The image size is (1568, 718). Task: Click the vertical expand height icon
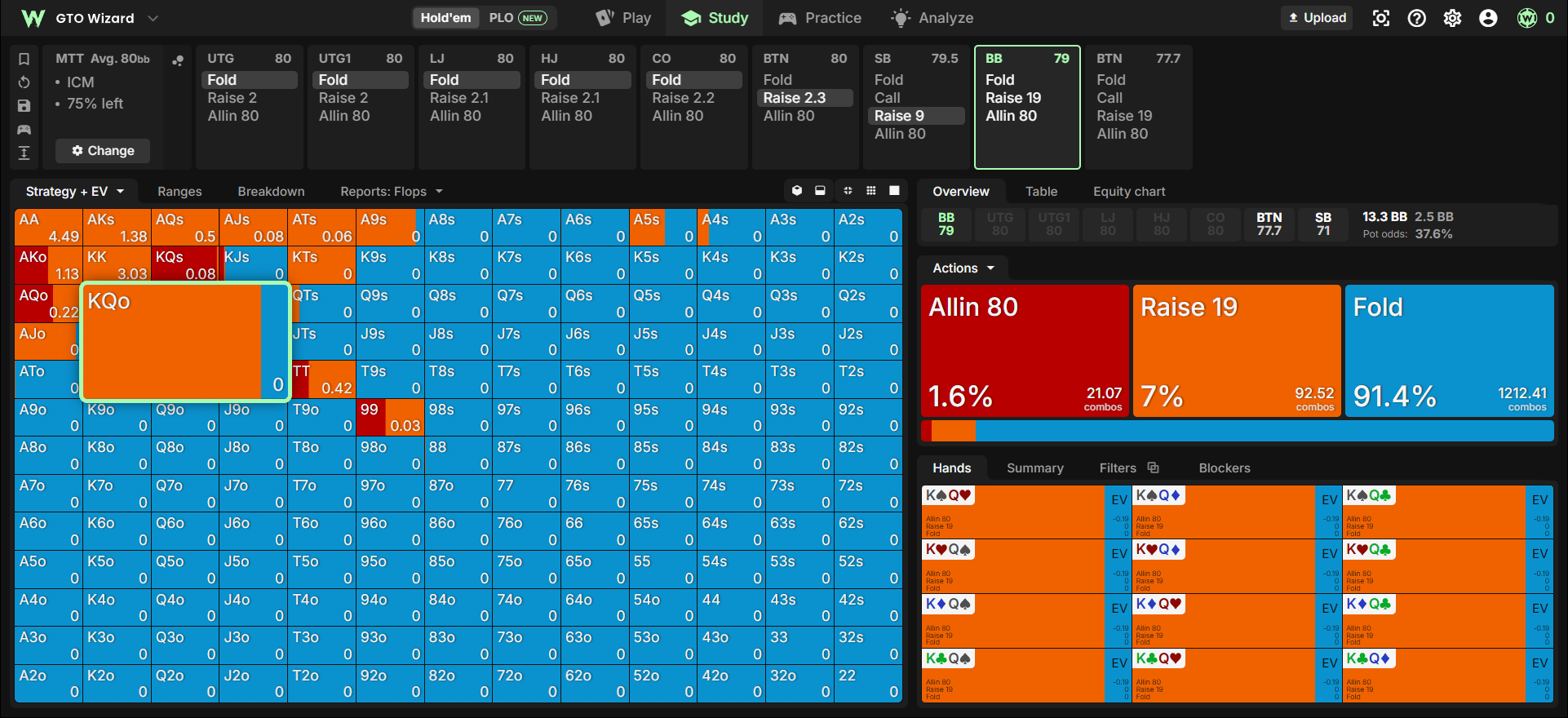24,153
